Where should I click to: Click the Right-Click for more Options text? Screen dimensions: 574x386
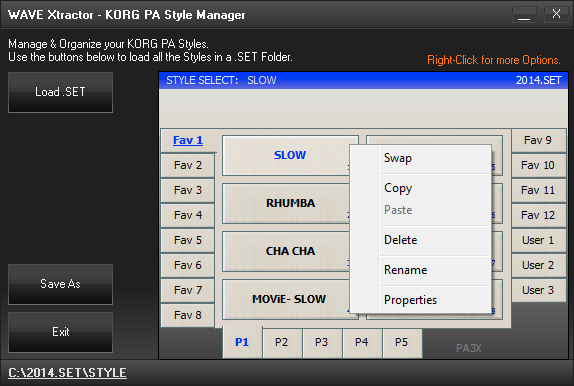494,60
